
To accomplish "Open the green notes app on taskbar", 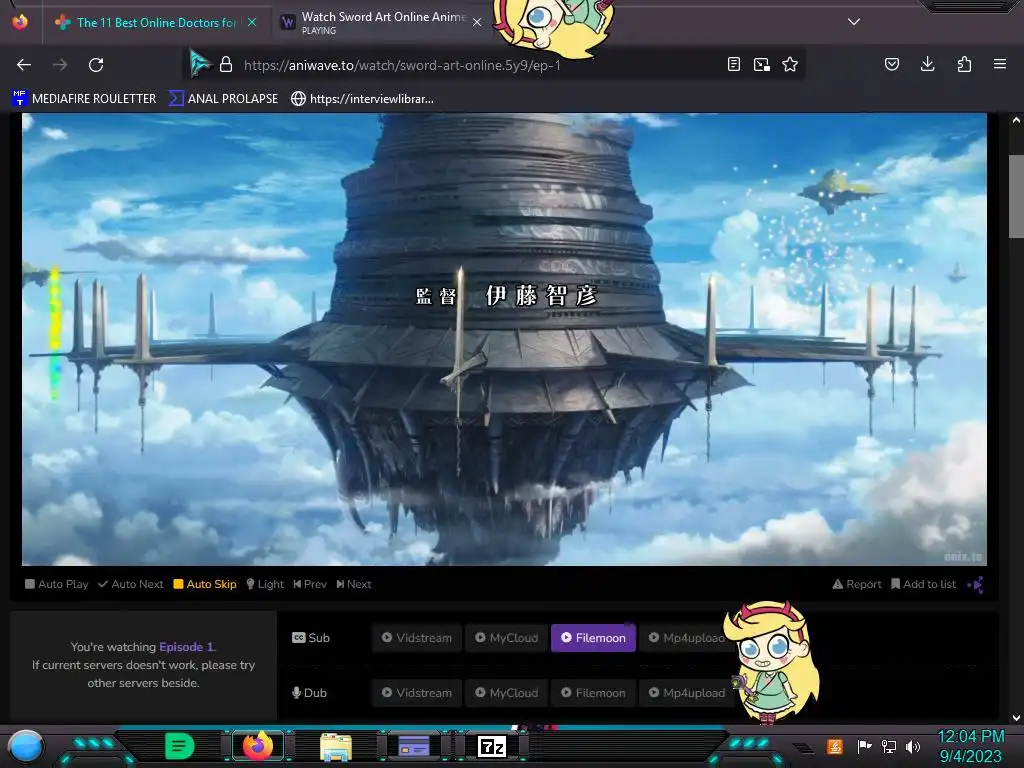I will tap(179, 746).
